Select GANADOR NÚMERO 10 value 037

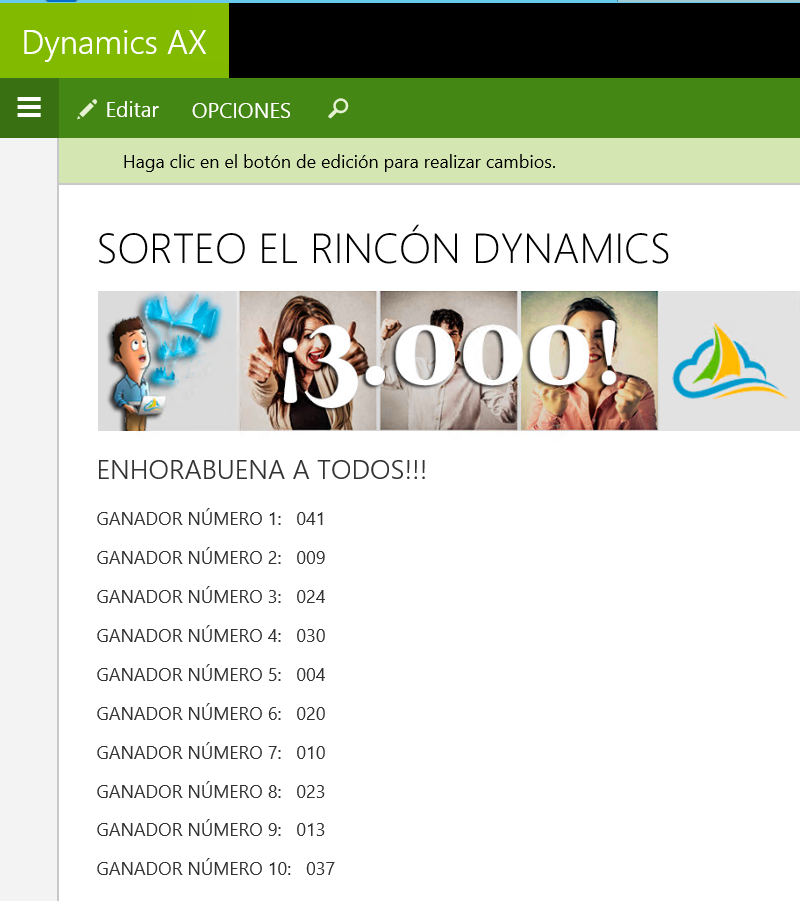coord(320,869)
